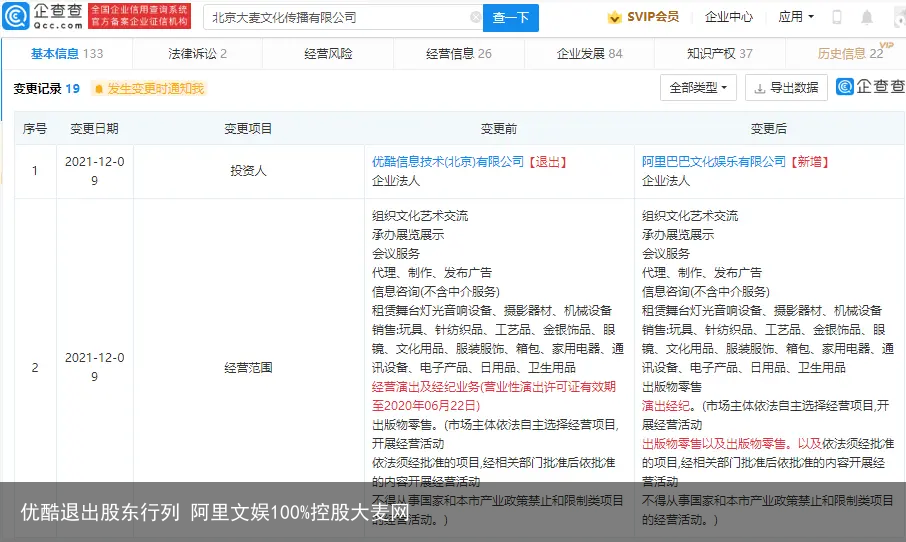Click the 查一下 search button
The height and width of the screenshot is (542, 906).
511,18
